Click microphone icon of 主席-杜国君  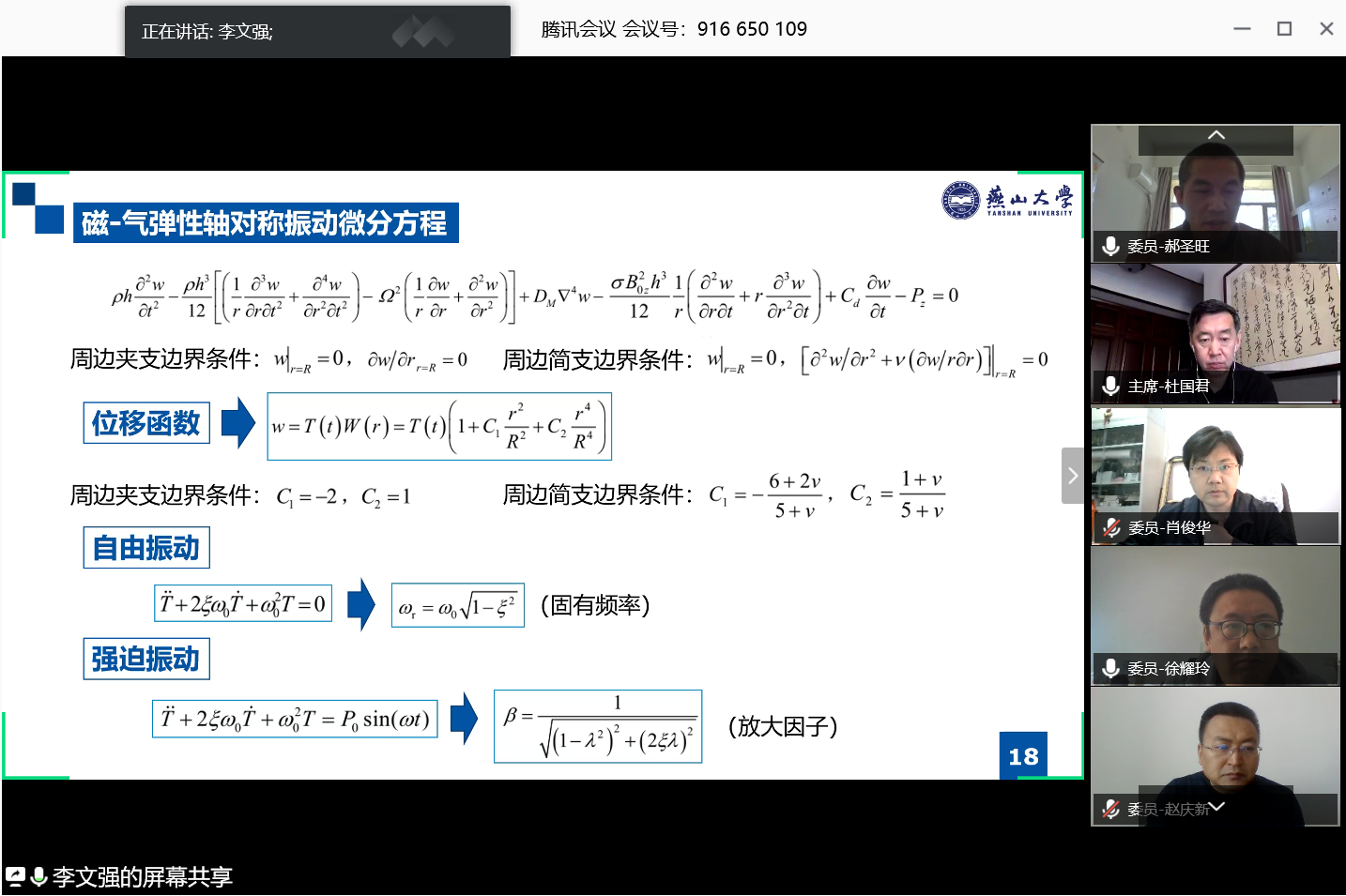point(1110,386)
